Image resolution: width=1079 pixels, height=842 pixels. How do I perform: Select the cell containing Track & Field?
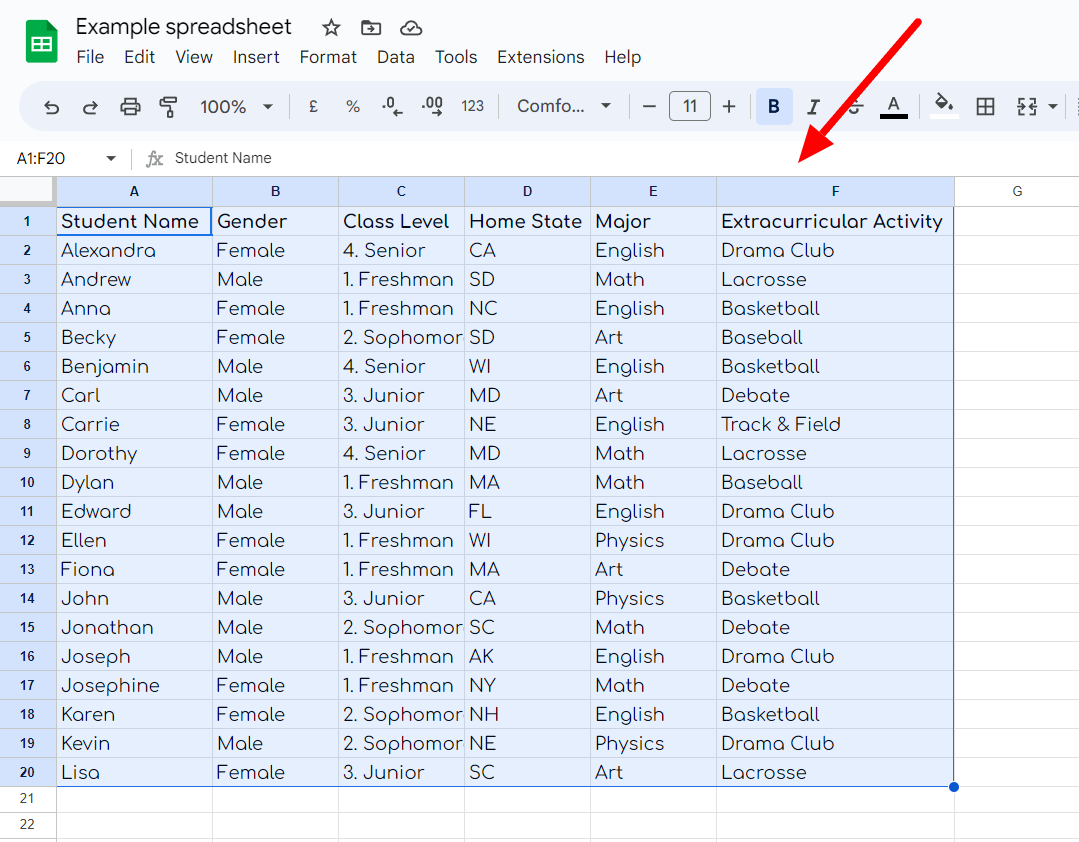835,424
